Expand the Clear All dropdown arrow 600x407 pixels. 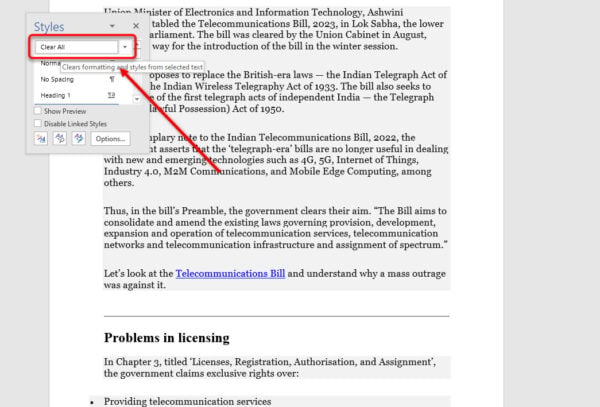pyautogui.click(x=125, y=47)
